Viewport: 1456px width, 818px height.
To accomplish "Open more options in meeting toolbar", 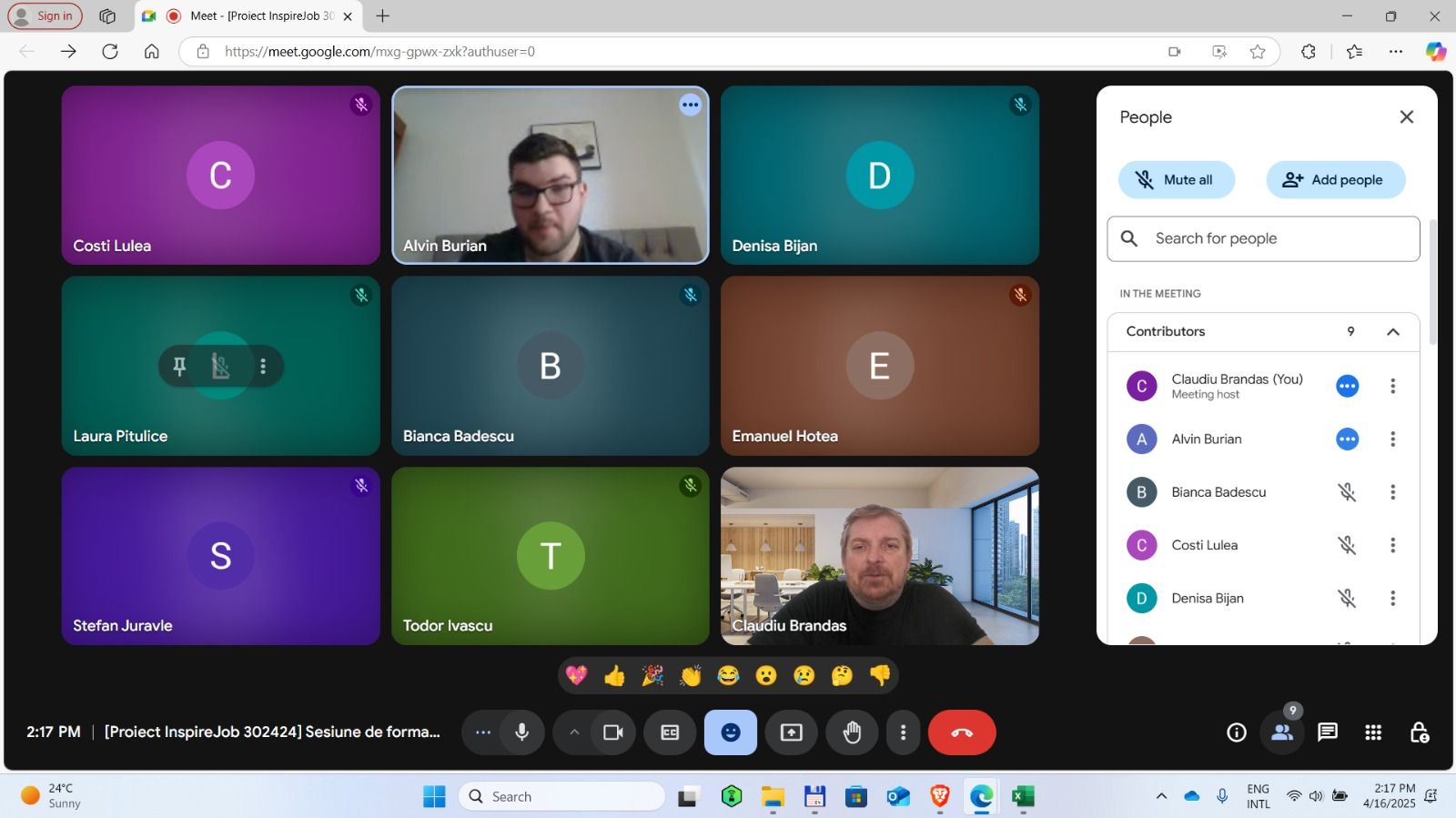I will 903,732.
